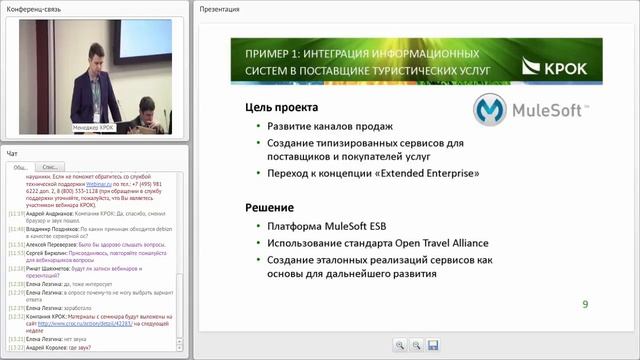640x360 pixels.
Task: Select Андрей Королев's 'где звук?' message
Action: (x=50, y=347)
